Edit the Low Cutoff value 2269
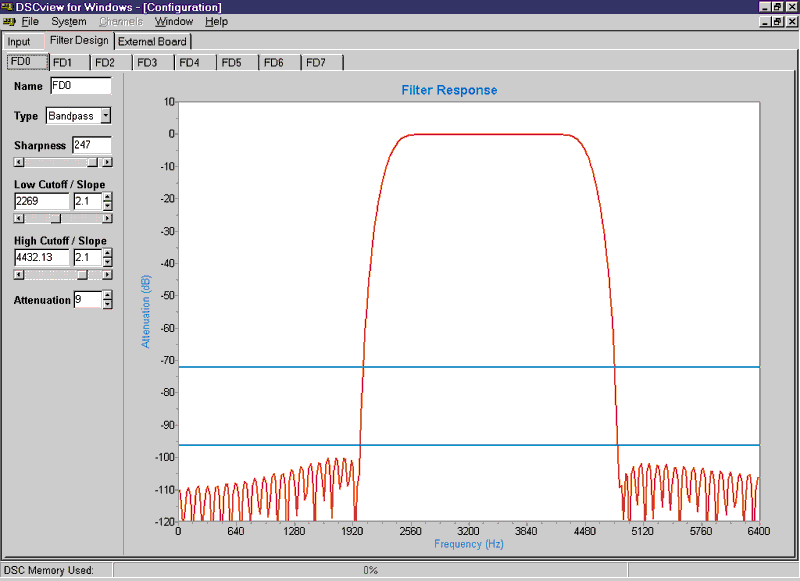800x581 pixels. coord(40,201)
